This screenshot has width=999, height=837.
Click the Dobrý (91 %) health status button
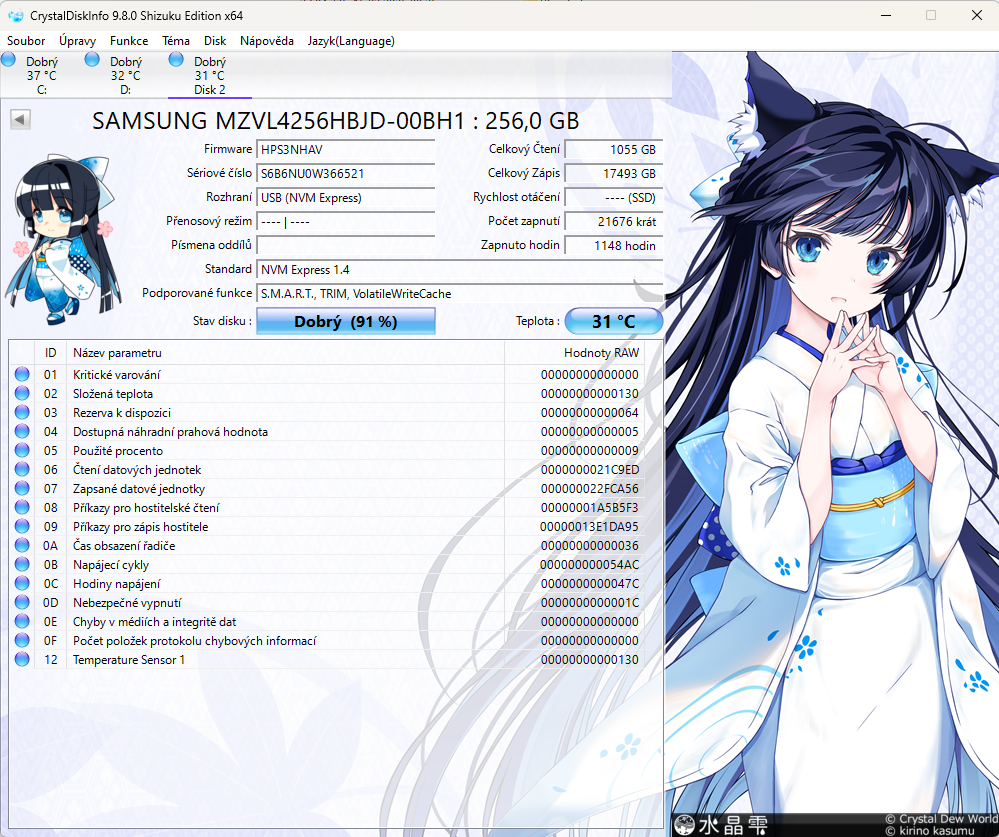(x=346, y=321)
